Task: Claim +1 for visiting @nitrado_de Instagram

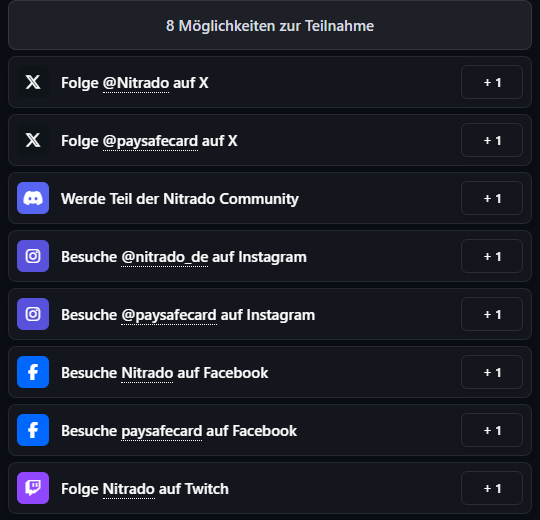Action: pyautogui.click(x=492, y=256)
